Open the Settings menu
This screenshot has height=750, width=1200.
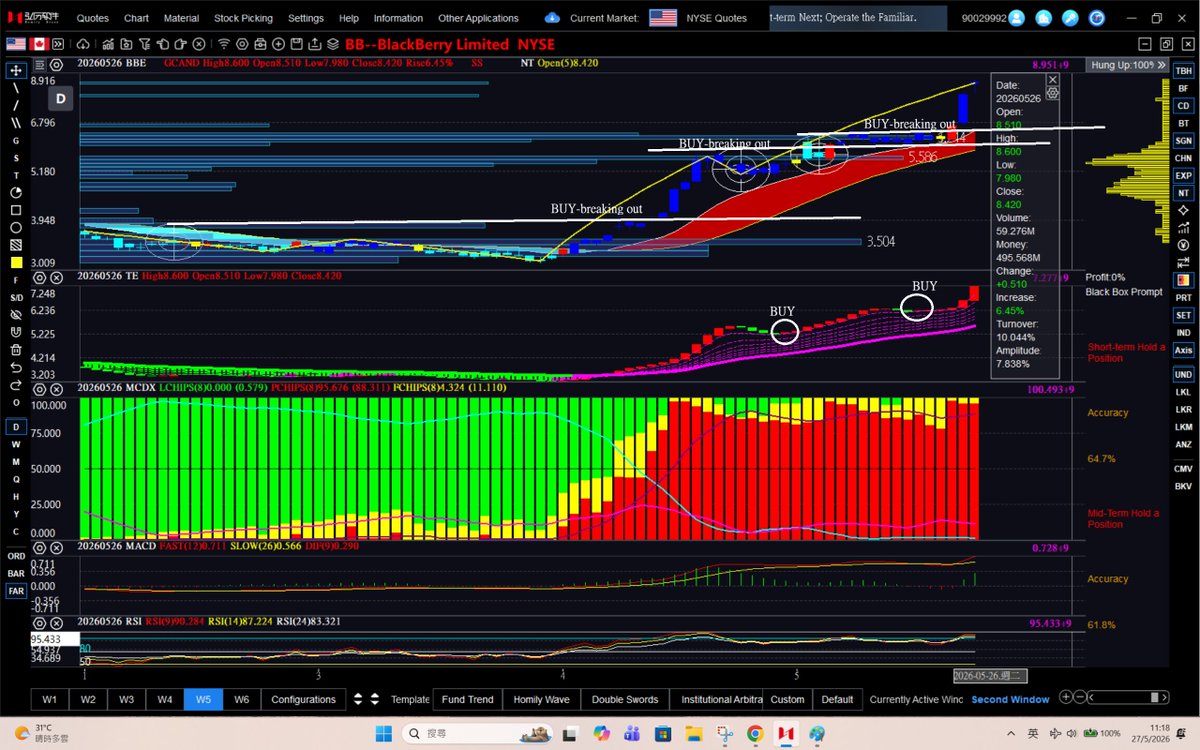click(x=306, y=18)
